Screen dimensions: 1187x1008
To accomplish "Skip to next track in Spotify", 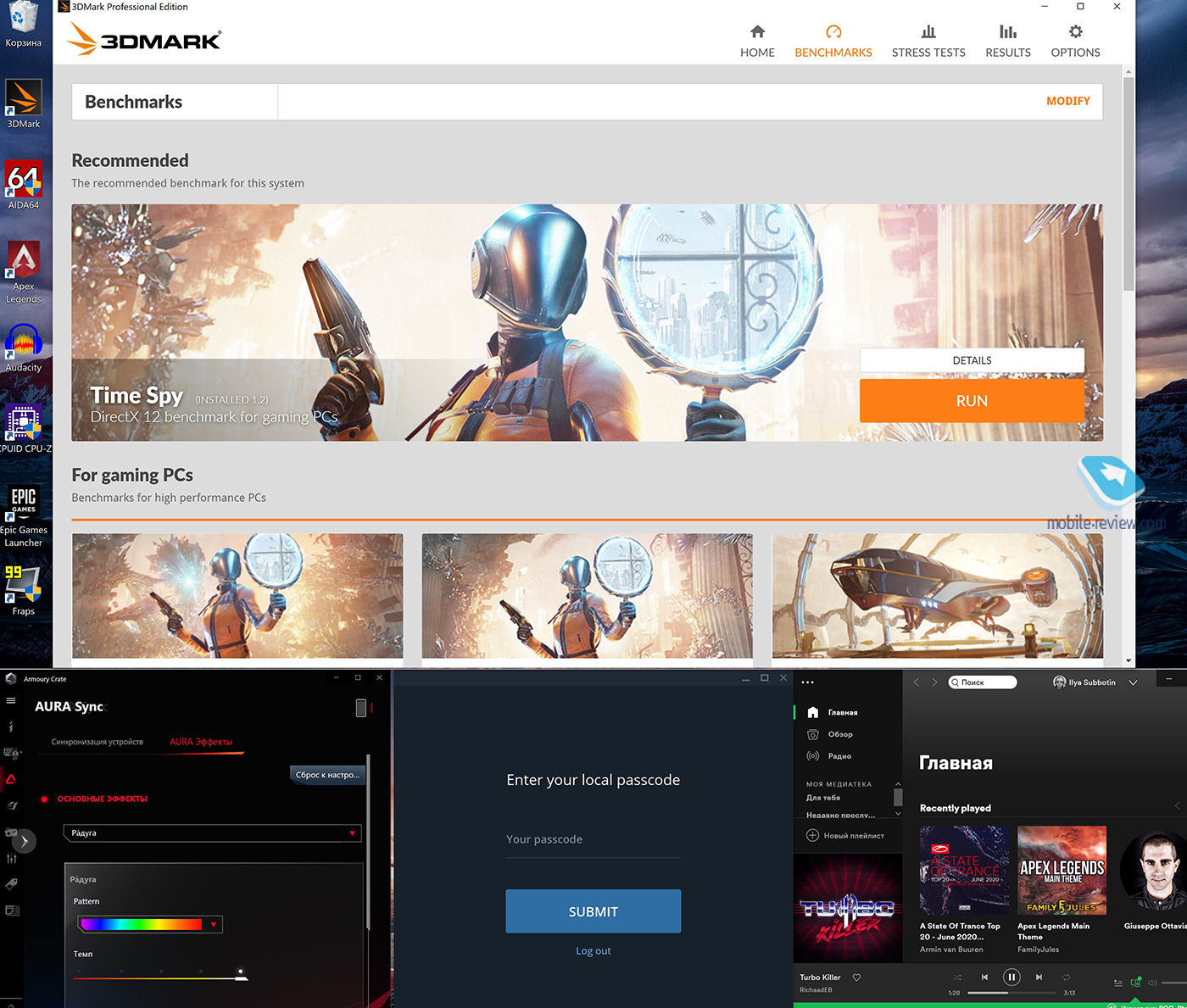I will click(x=1039, y=977).
